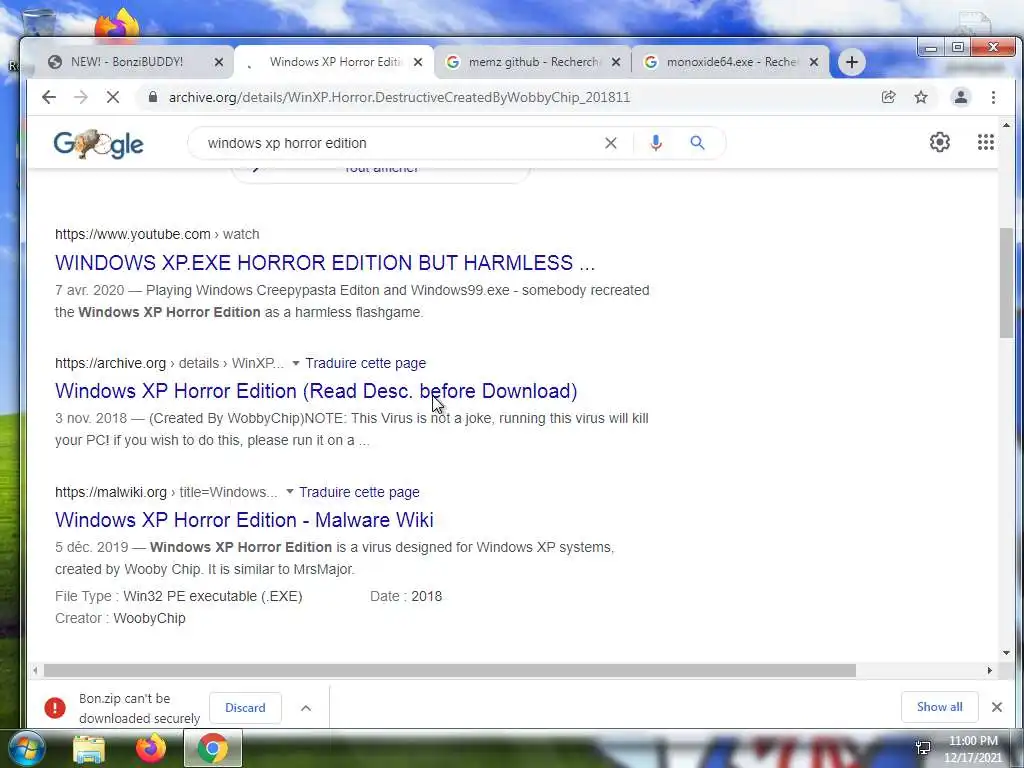Bookmark this page with the star icon
Image resolution: width=1024 pixels, height=768 pixels.
pyautogui.click(x=921, y=97)
